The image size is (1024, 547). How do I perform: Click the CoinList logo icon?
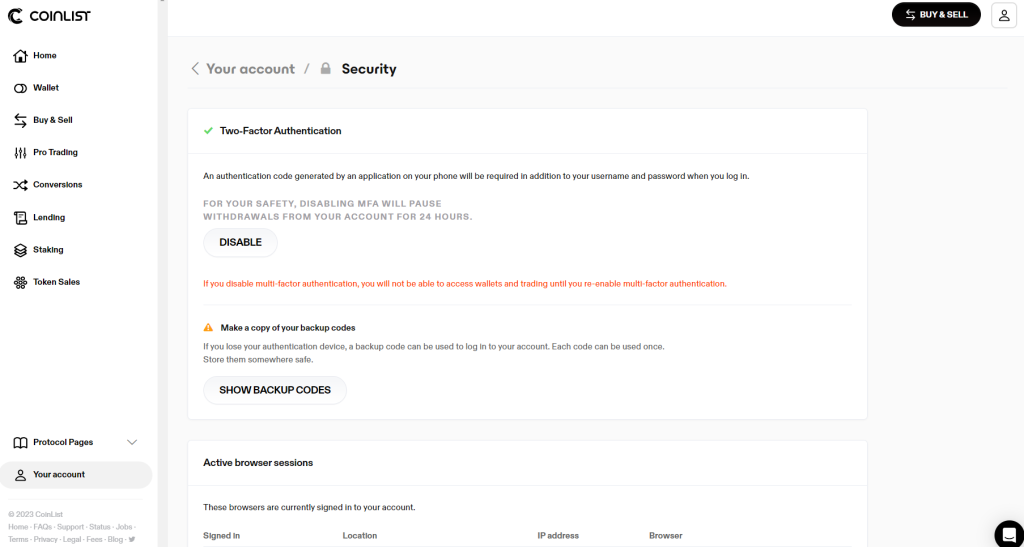[x=16, y=16]
